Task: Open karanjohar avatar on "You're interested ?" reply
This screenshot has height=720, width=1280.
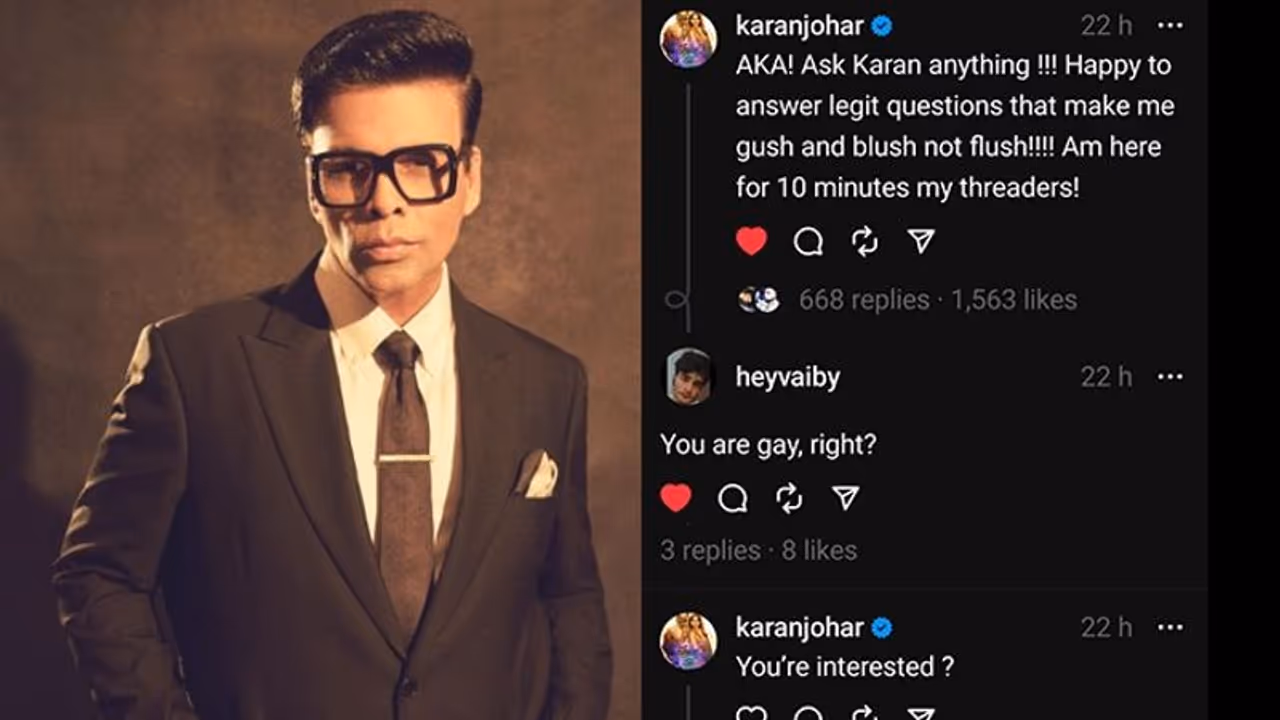Action: click(688, 641)
